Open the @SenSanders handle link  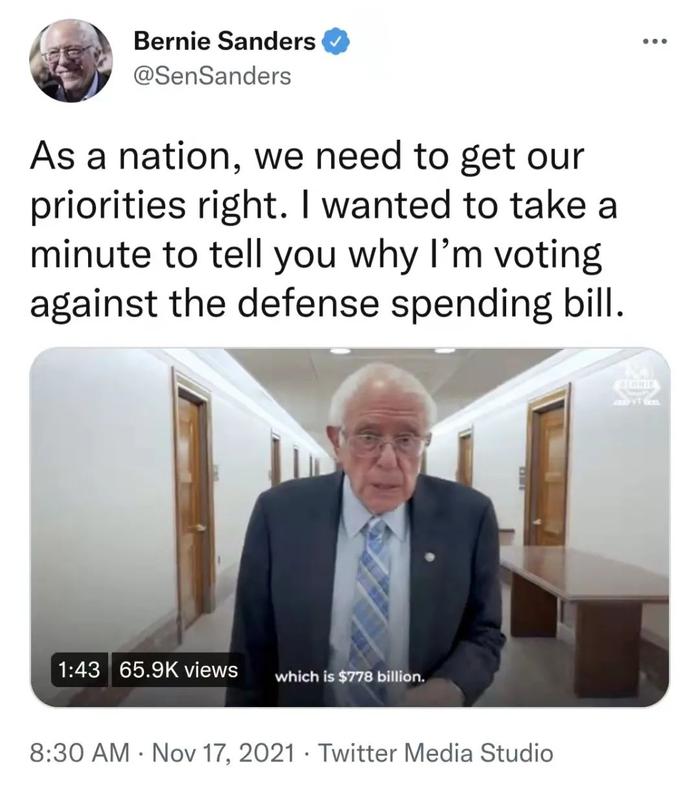point(212,76)
